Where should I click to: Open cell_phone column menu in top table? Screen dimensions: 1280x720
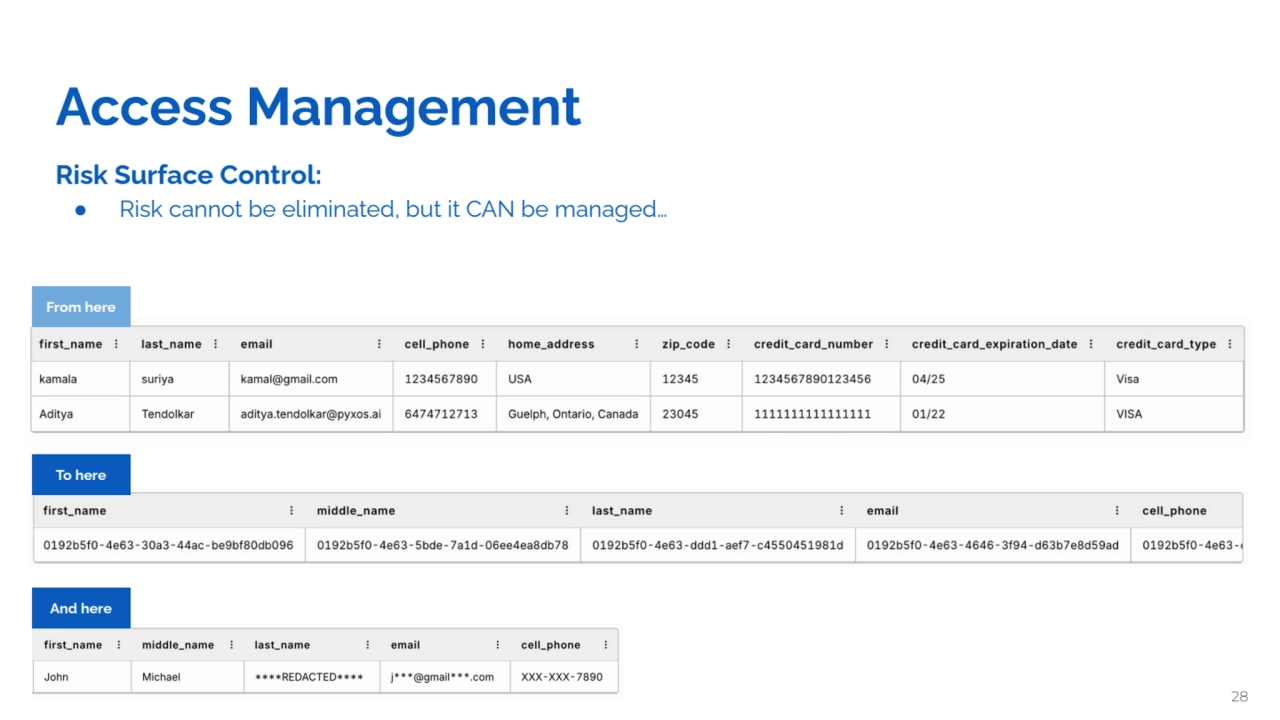482,344
